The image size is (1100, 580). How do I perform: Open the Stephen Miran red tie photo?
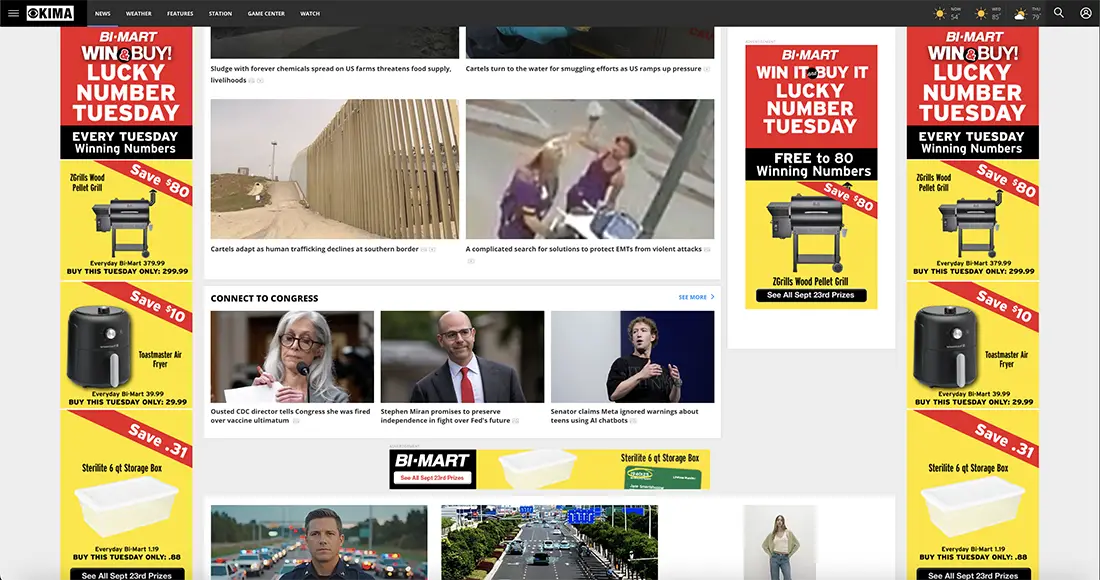[x=462, y=357]
